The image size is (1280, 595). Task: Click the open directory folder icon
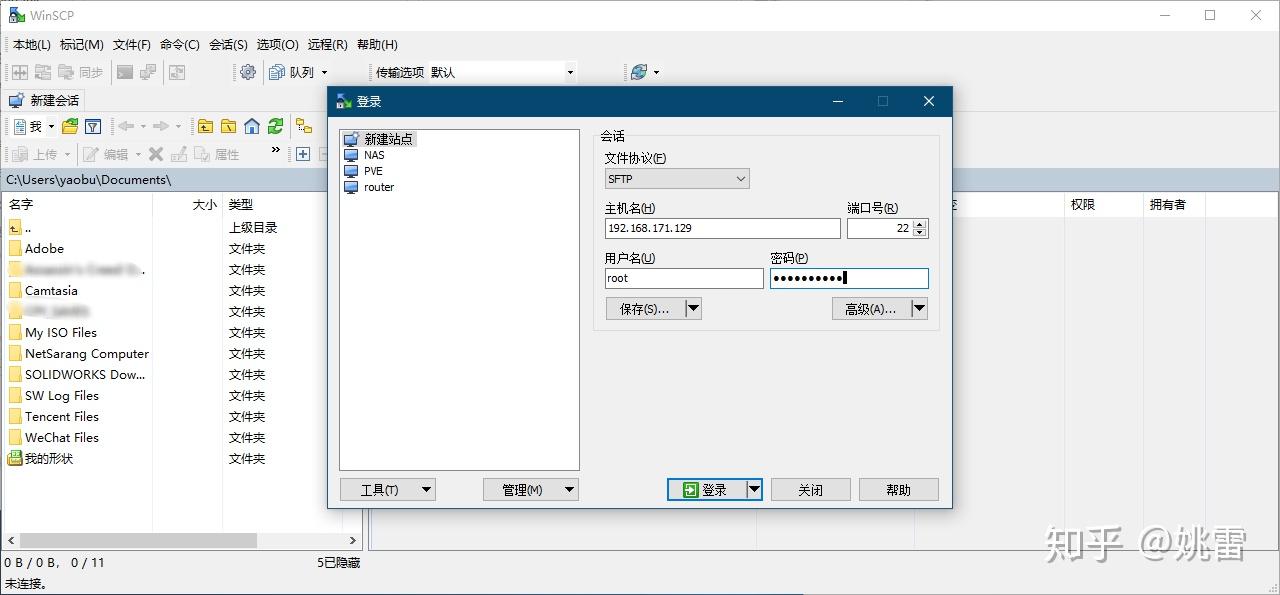(x=69, y=126)
